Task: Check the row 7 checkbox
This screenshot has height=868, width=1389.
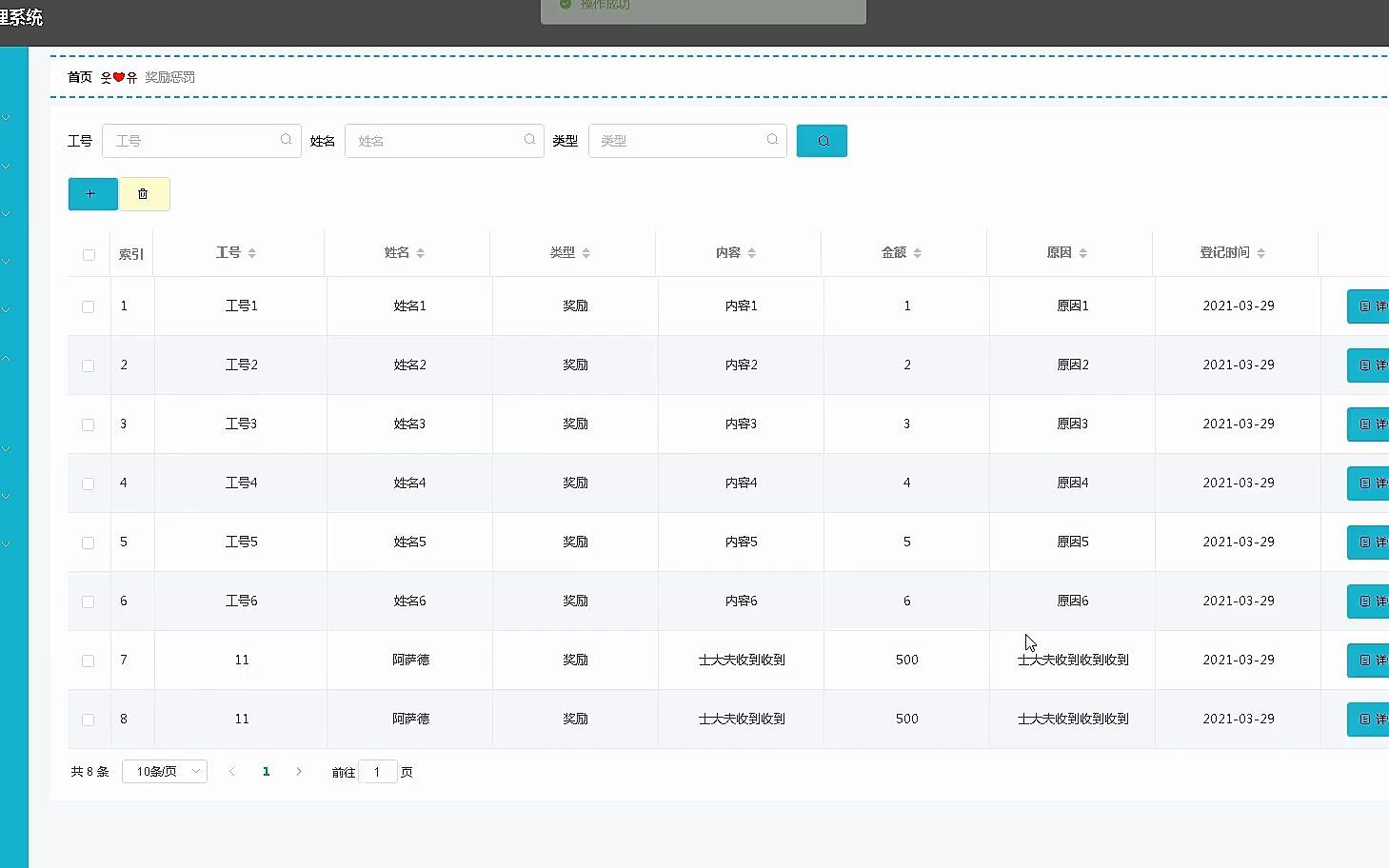Action: click(x=88, y=661)
